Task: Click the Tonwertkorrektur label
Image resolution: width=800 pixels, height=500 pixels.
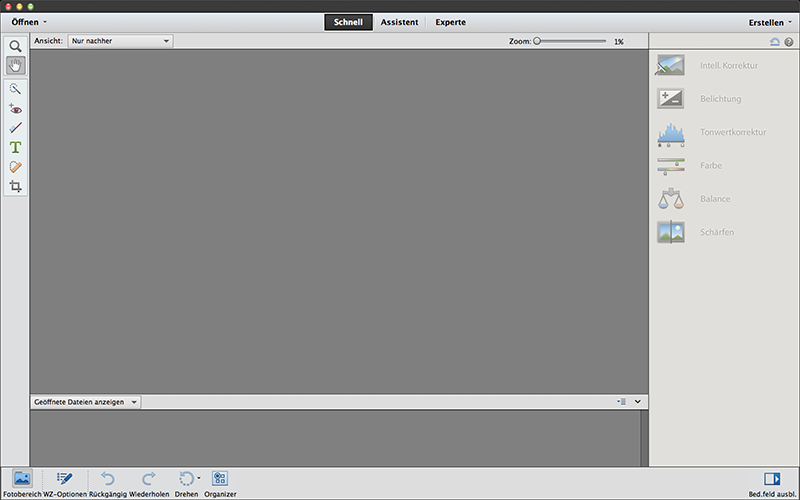Action: click(733, 132)
